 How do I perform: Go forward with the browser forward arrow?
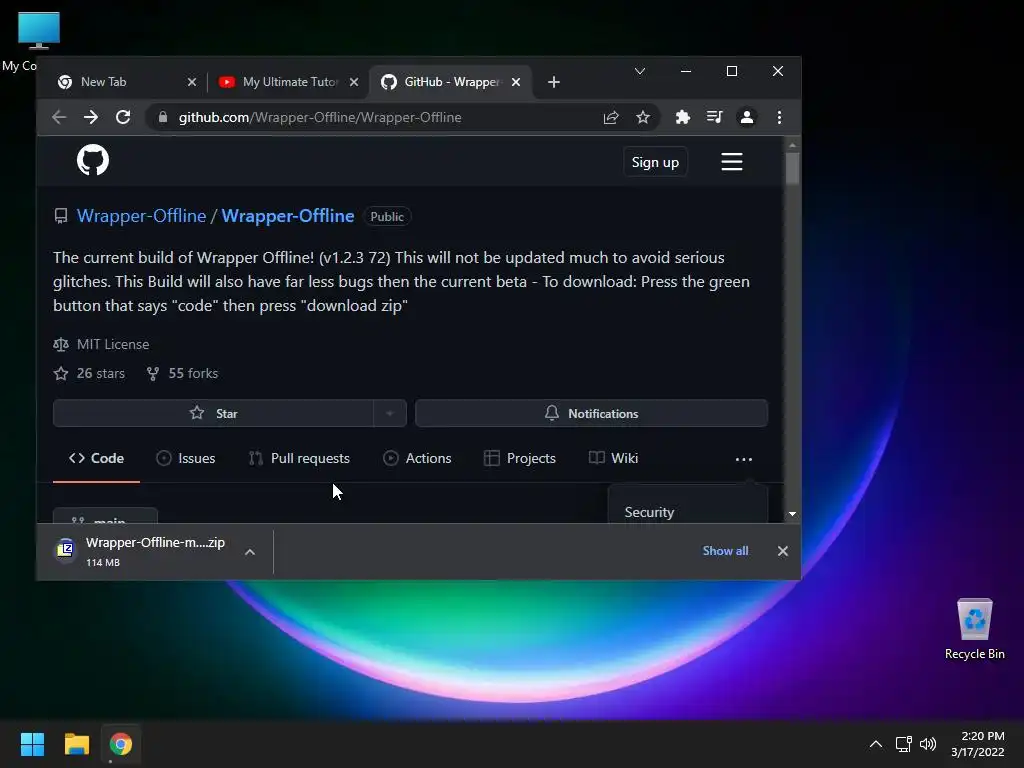[91, 118]
